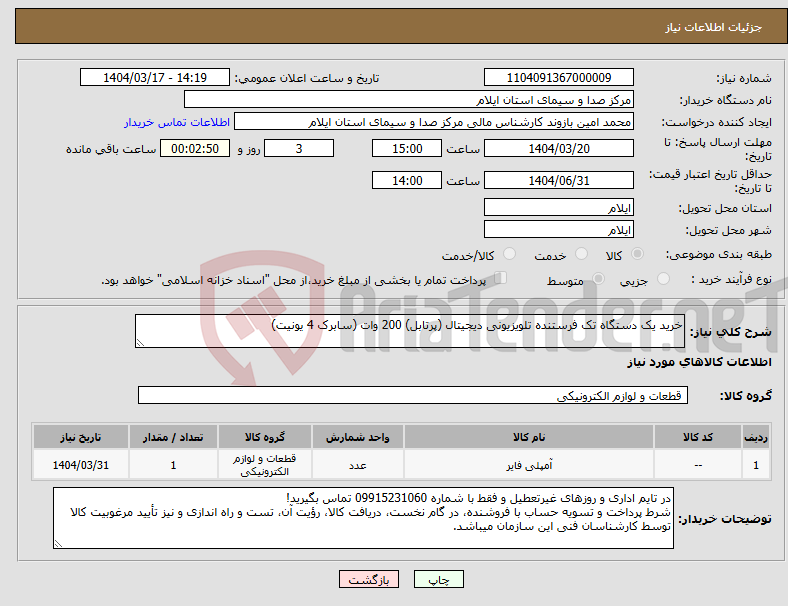Viewport: 788px width, 606px height.
Task: Click the delivery province ایلام field
Action: pyautogui.click(x=558, y=208)
